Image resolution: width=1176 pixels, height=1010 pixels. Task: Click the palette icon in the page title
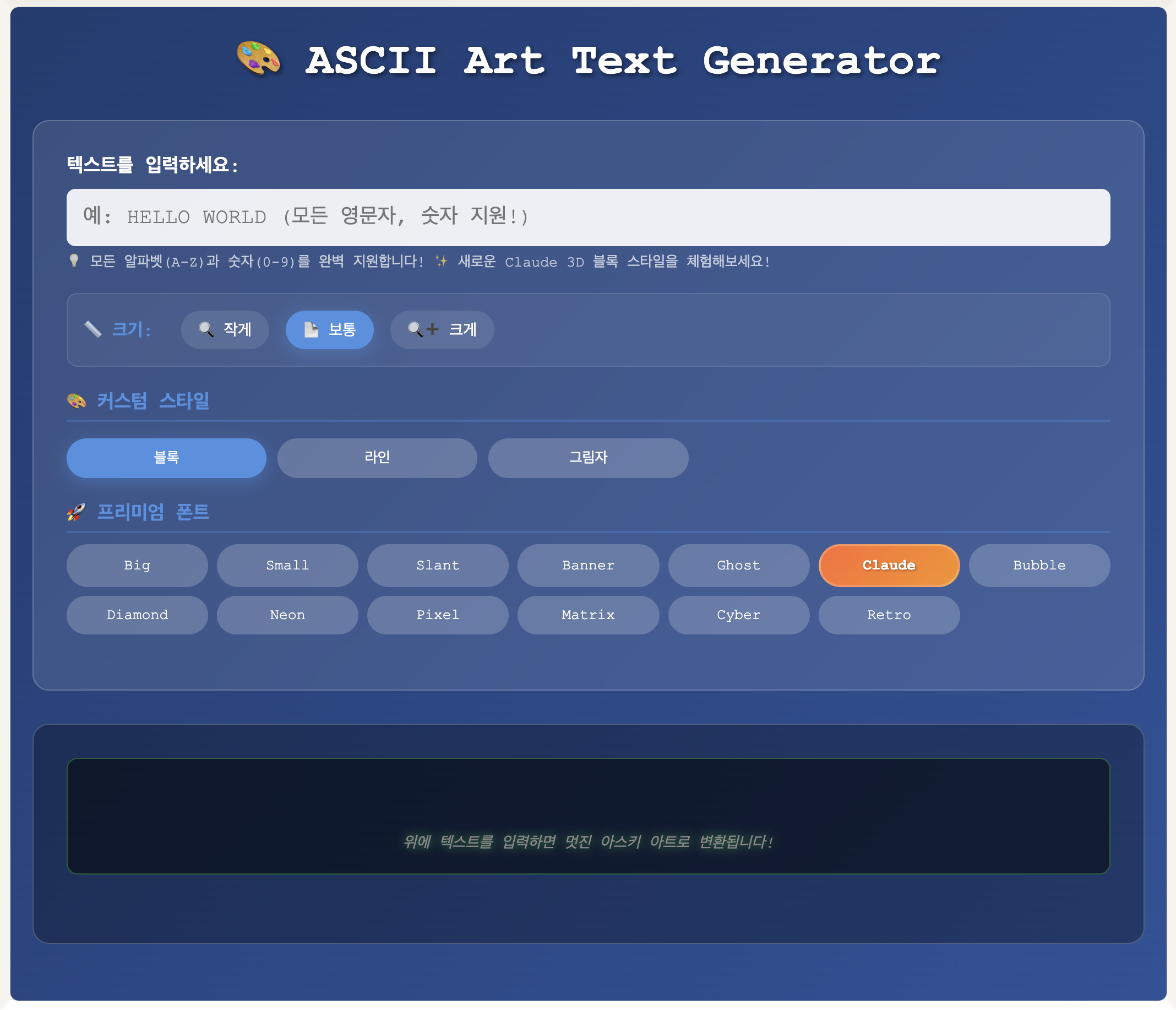pyautogui.click(x=258, y=58)
